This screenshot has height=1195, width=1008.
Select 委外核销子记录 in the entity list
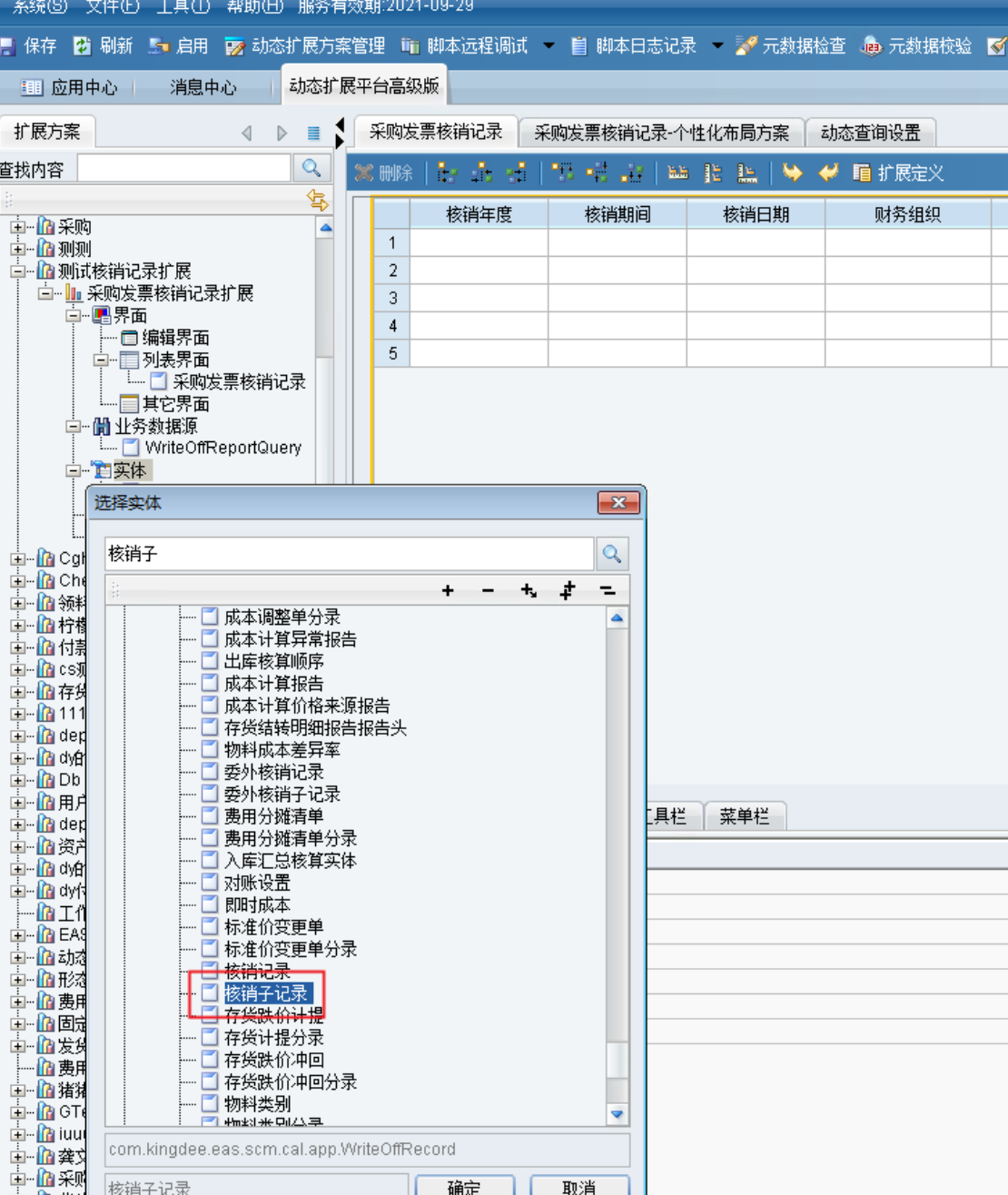click(x=282, y=794)
